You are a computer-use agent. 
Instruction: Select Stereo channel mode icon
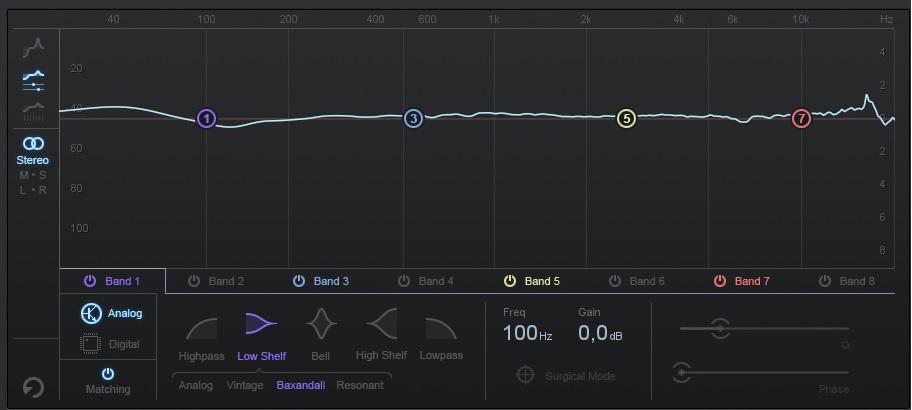pyautogui.click(x=33, y=144)
